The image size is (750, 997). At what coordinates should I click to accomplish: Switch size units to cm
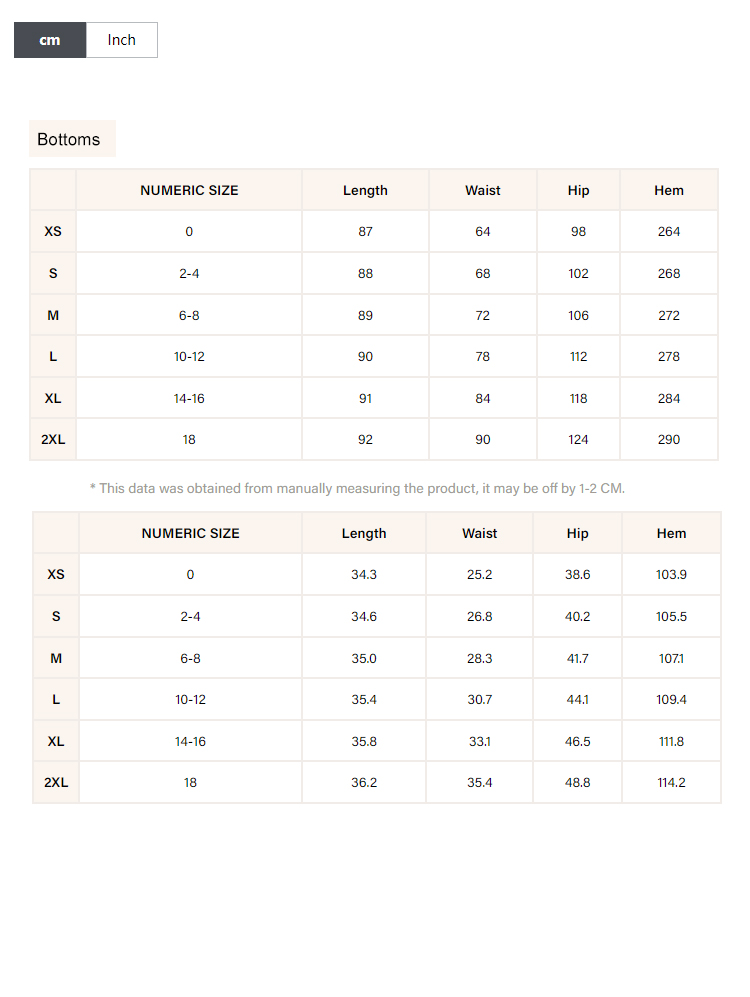pos(50,40)
